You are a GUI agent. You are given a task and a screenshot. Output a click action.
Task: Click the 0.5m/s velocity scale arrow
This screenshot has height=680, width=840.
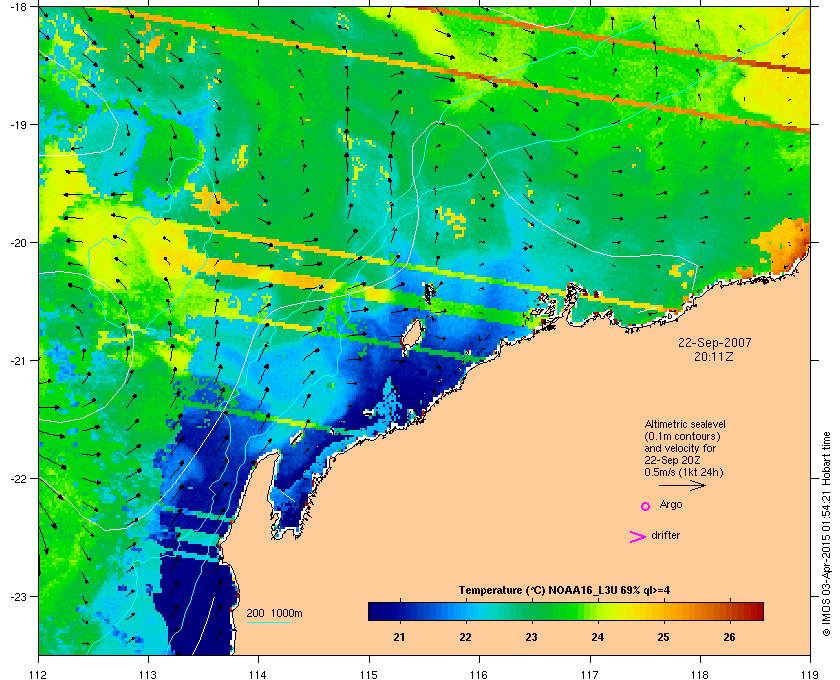tap(682, 486)
